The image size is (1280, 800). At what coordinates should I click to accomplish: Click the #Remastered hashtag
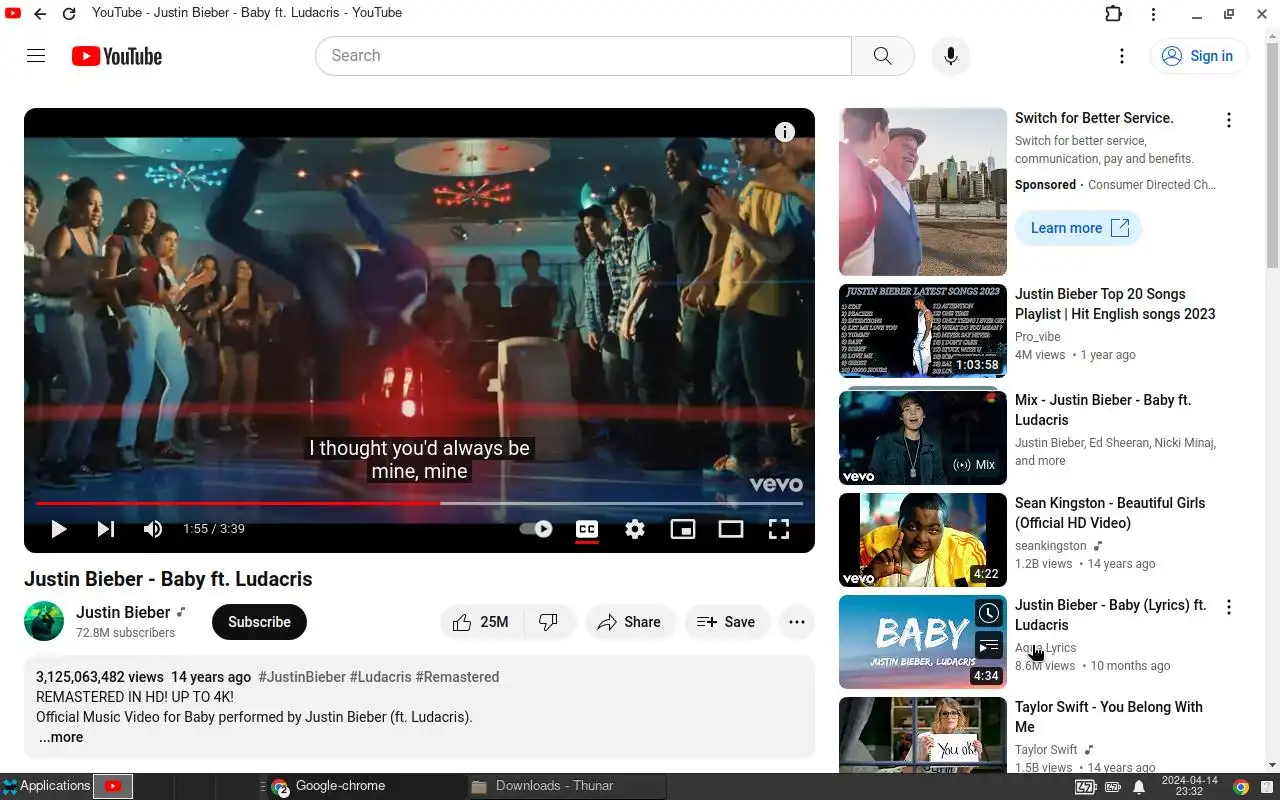coord(457,677)
